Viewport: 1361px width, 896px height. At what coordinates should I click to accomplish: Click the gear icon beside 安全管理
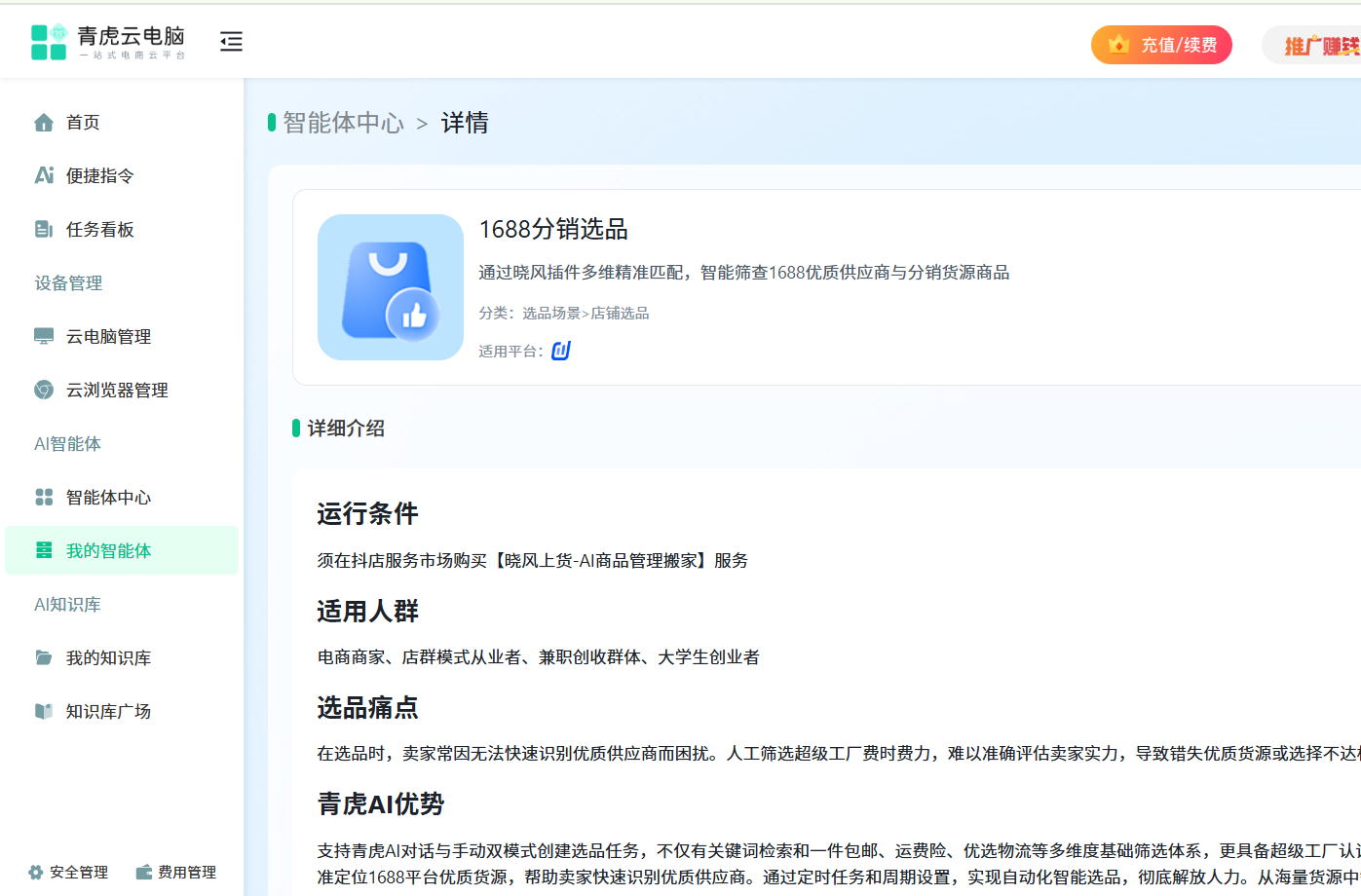pos(36,873)
